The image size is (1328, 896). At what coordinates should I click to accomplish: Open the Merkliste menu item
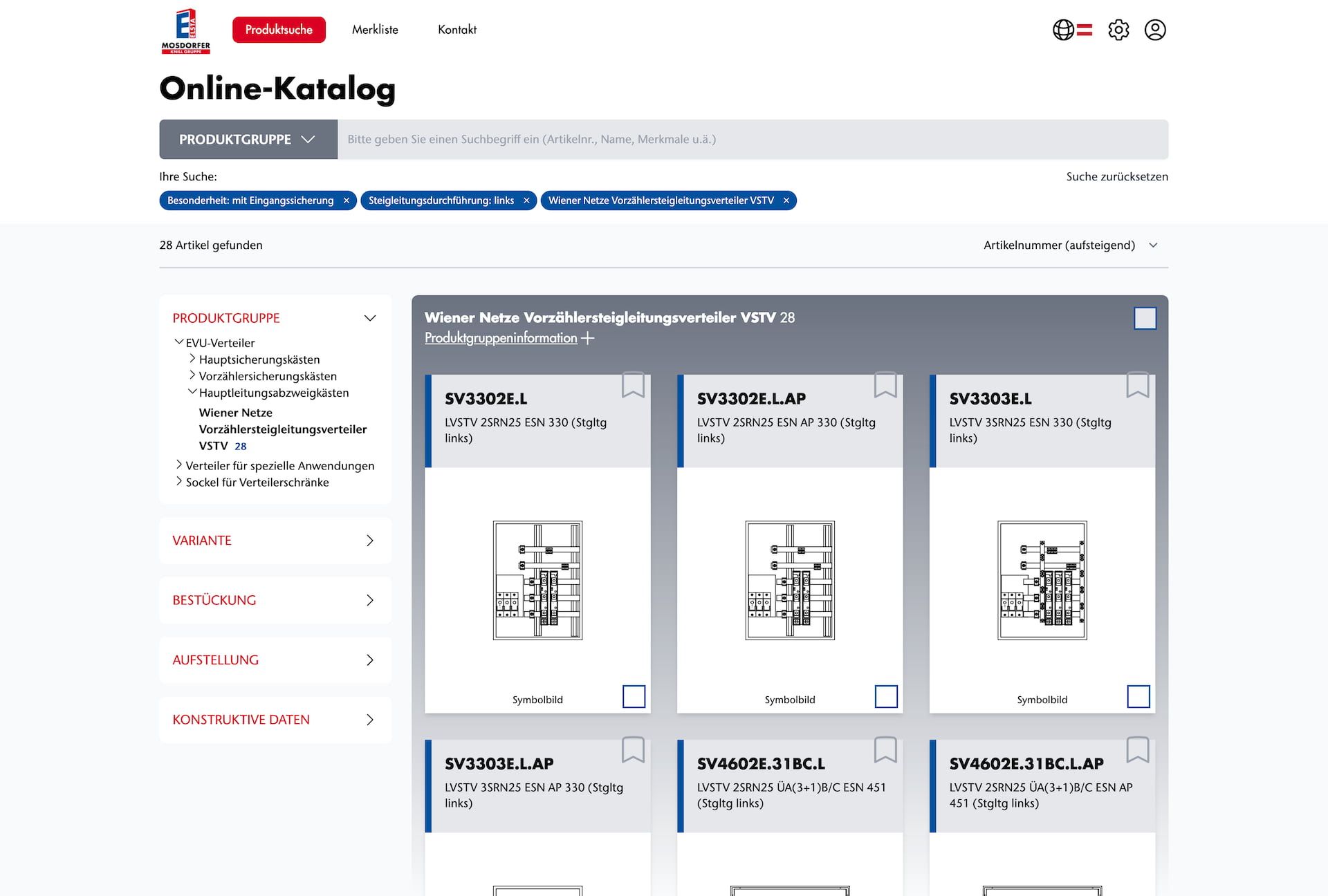pyautogui.click(x=375, y=30)
